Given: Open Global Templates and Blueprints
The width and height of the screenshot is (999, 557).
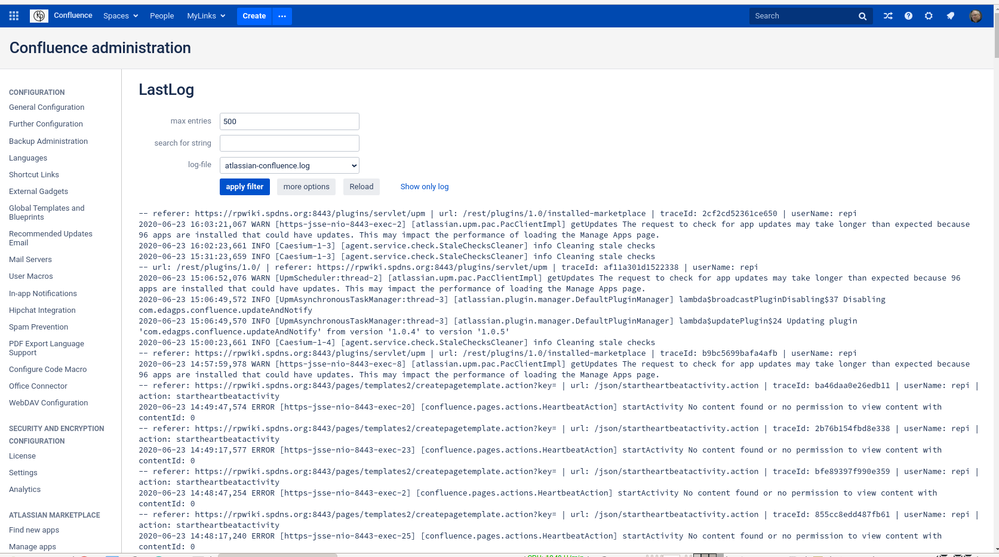Looking at the screenshot, I should [47, 212].
